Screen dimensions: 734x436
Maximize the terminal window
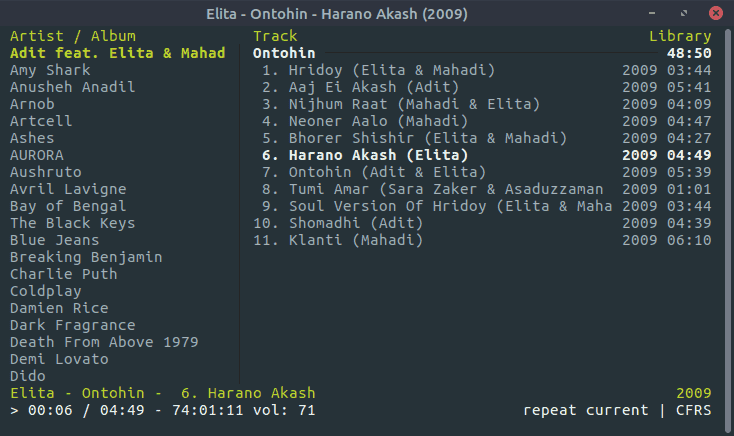click(x=687, y=14)
